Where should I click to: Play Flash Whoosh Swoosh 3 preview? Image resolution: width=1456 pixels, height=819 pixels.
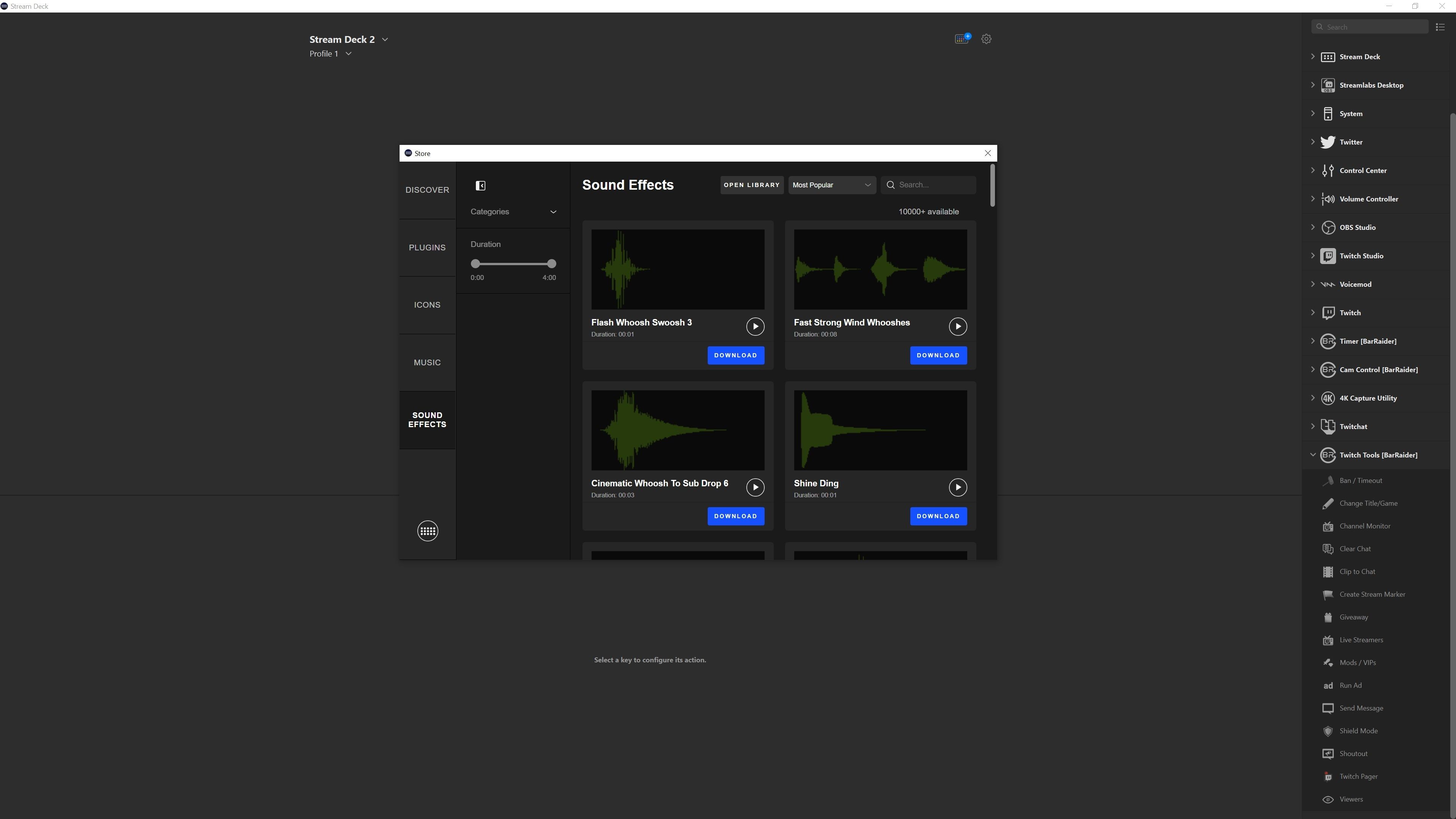click(755, 326)
